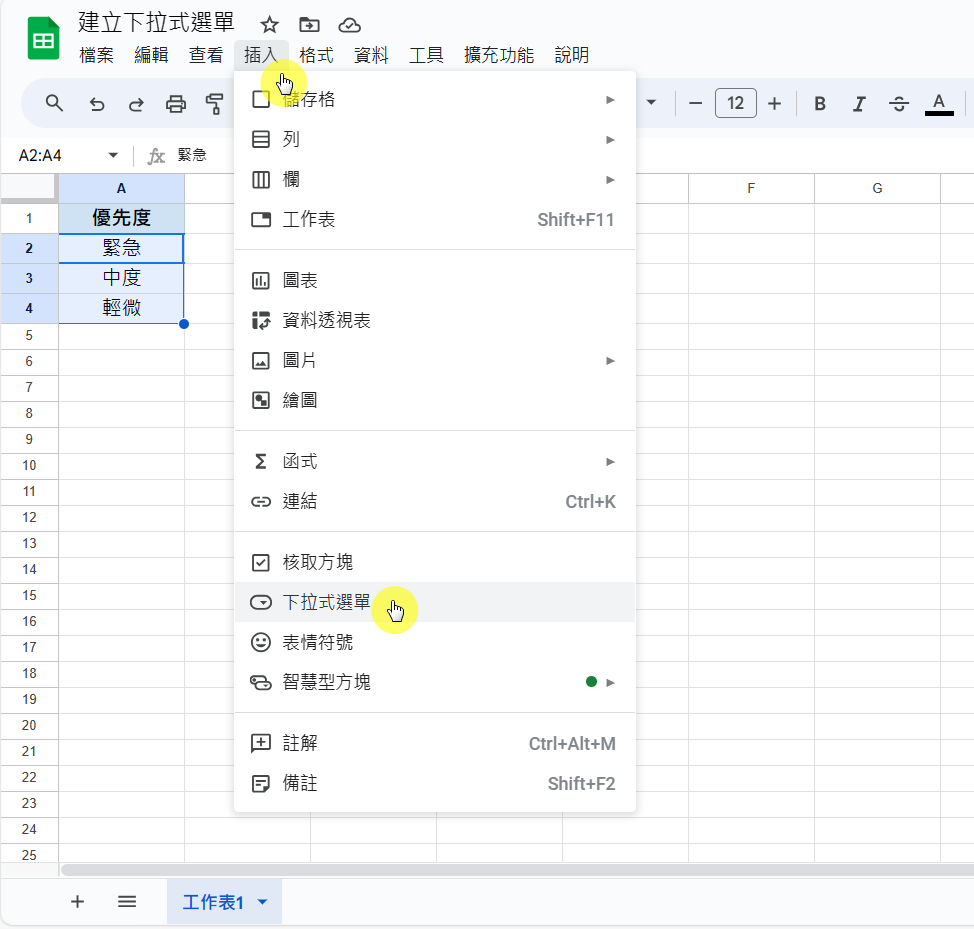974x929 pixels.
Task: Open the Print icon
Action: point(175,103)
